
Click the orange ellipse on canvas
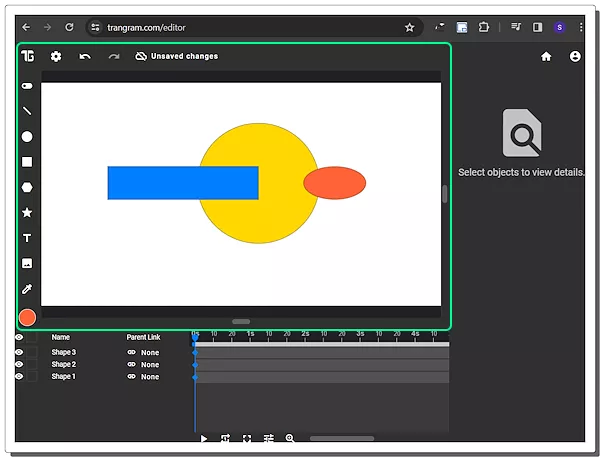[335, 183]
